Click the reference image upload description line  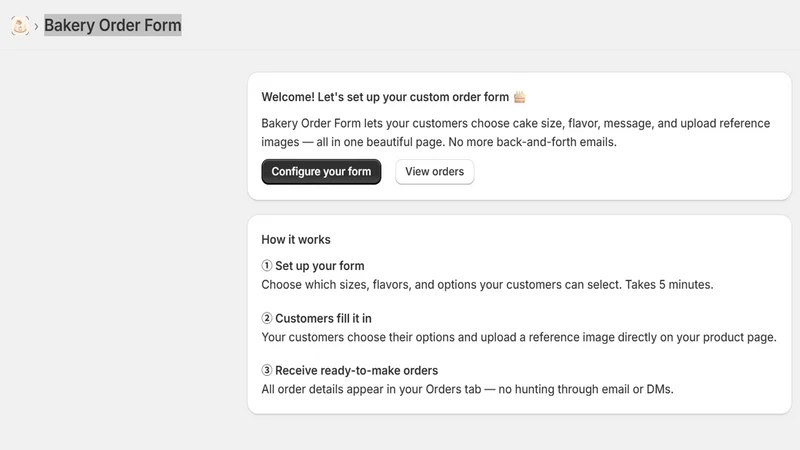pos(519,337)
